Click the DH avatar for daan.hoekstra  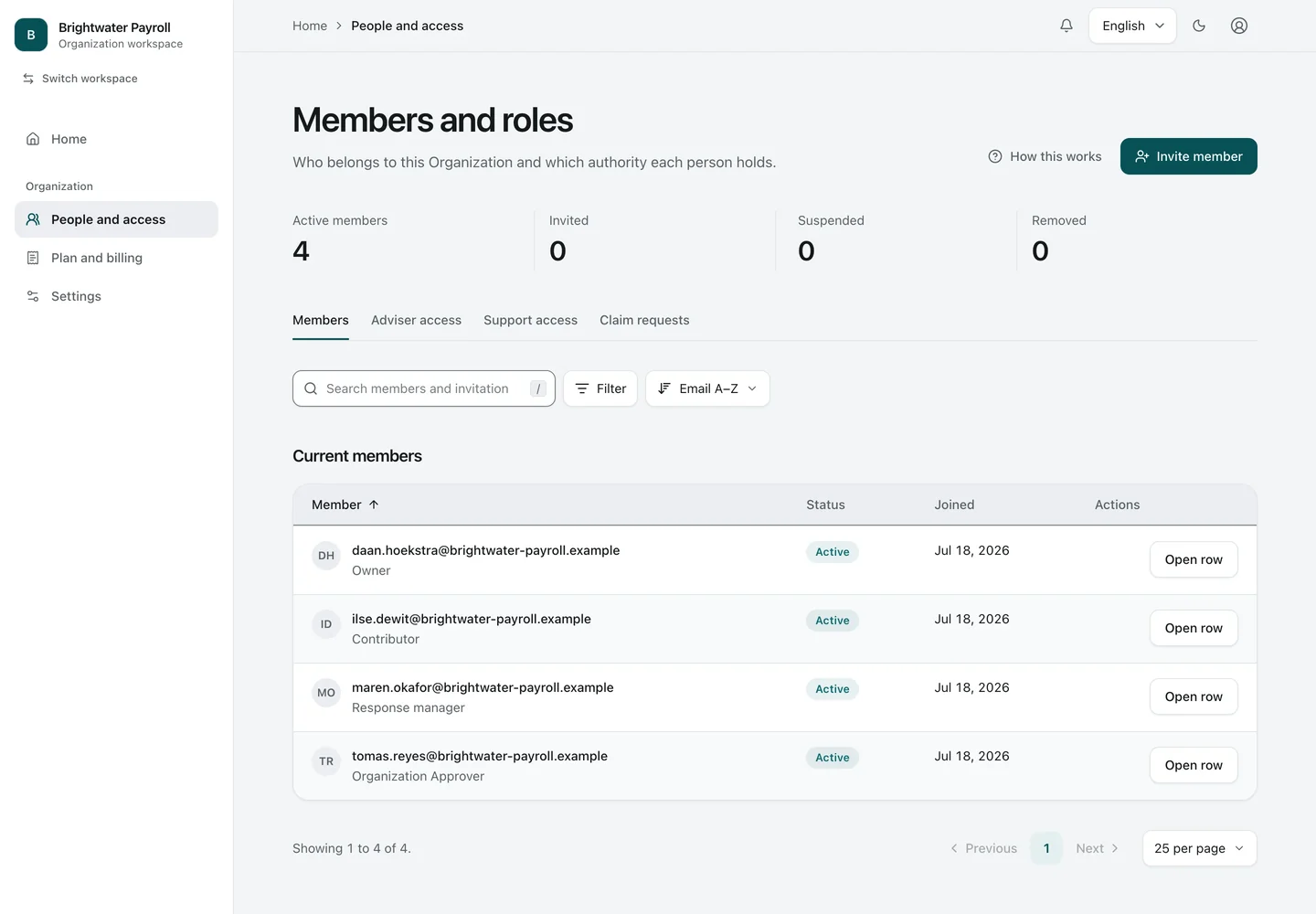pos(326,556)
